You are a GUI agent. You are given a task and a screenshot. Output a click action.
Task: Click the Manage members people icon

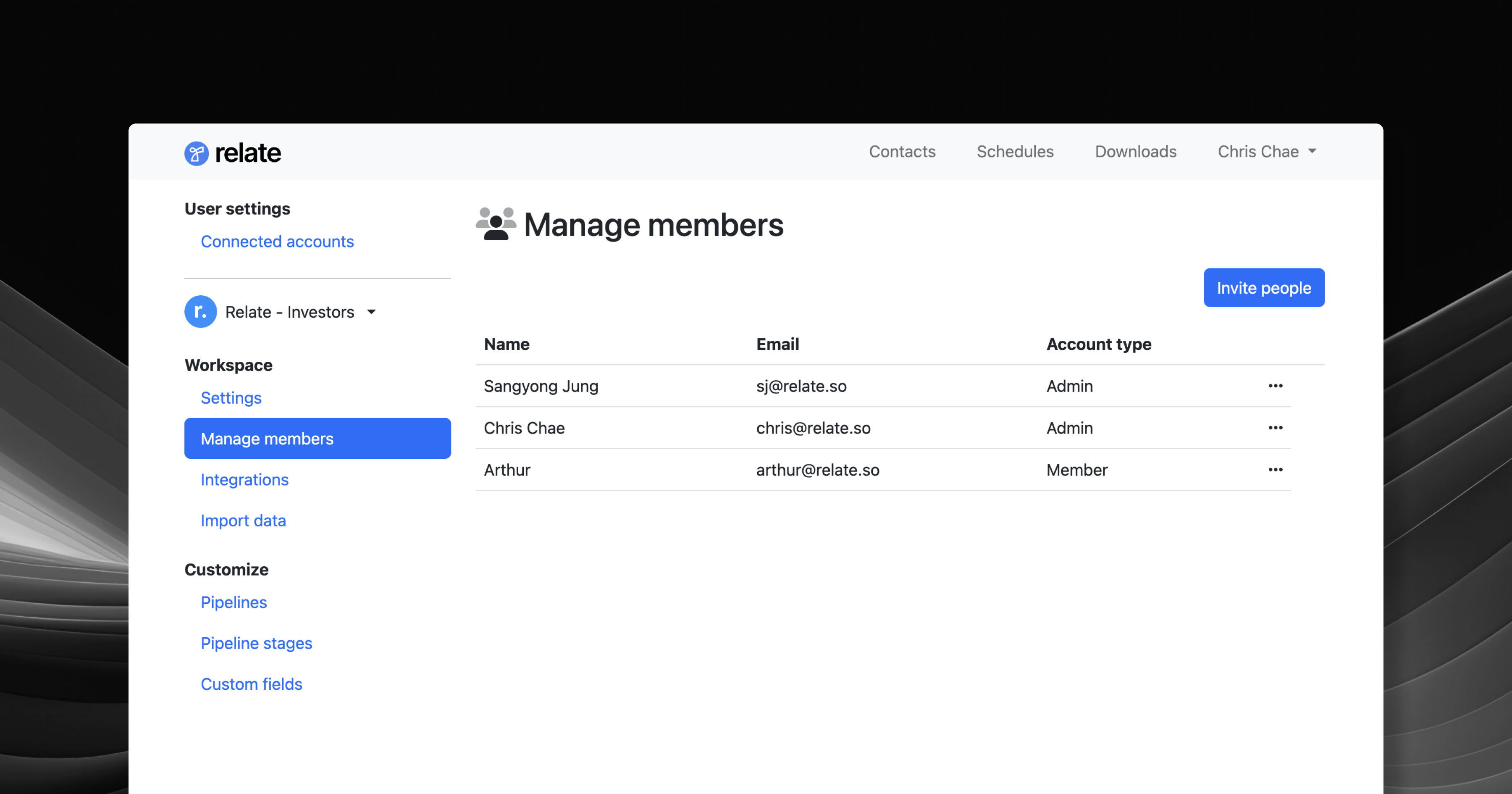pos(496,224)
